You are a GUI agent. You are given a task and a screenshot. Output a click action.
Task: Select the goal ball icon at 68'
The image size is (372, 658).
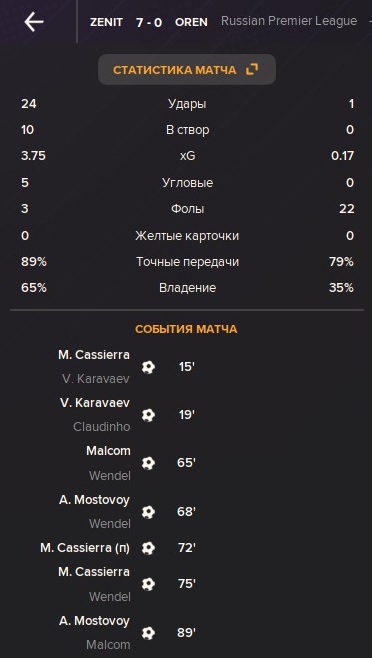pyautogui.click(x=148, y=512)
